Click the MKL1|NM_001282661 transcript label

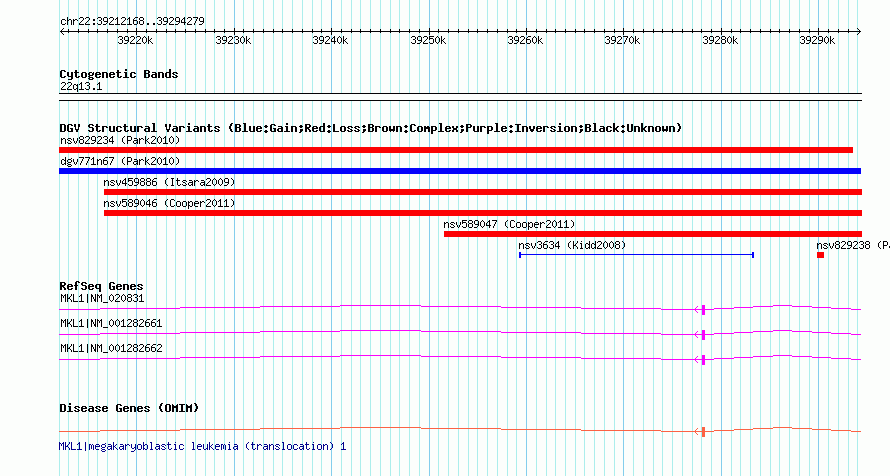click(x=111, y=323)
